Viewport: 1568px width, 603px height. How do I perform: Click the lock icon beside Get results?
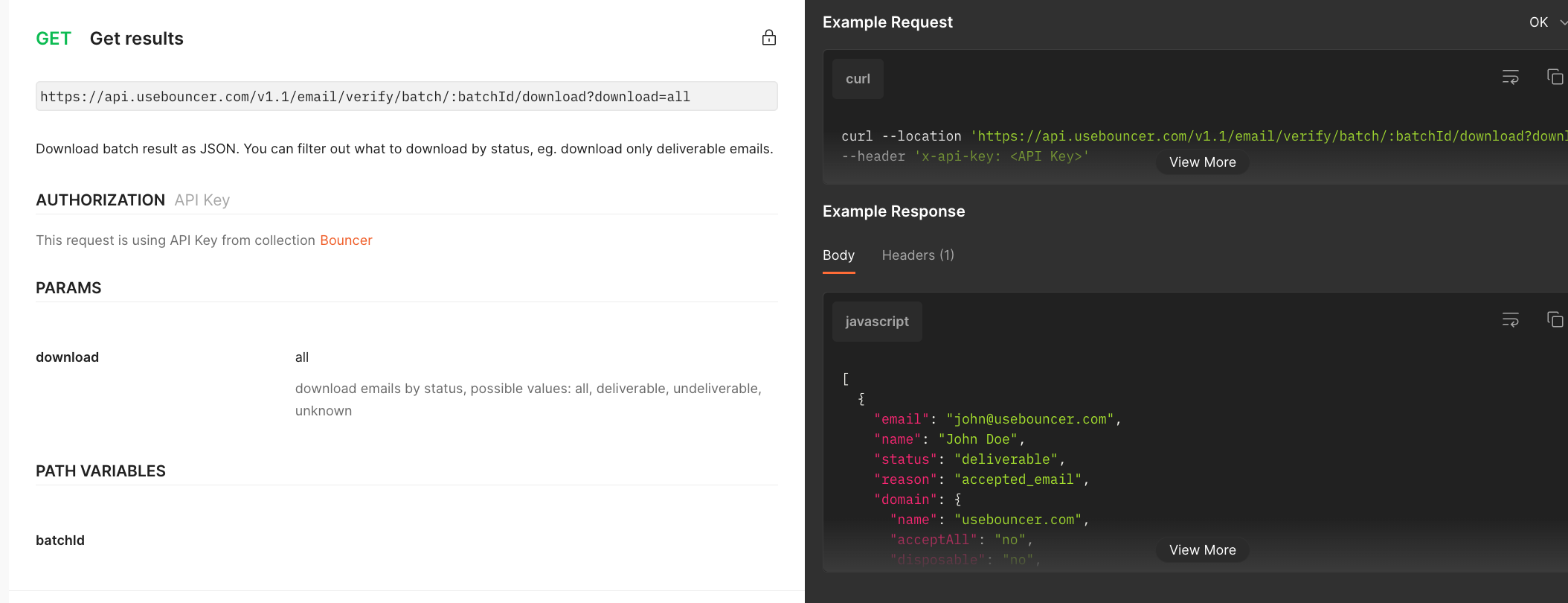click(769, 38)
